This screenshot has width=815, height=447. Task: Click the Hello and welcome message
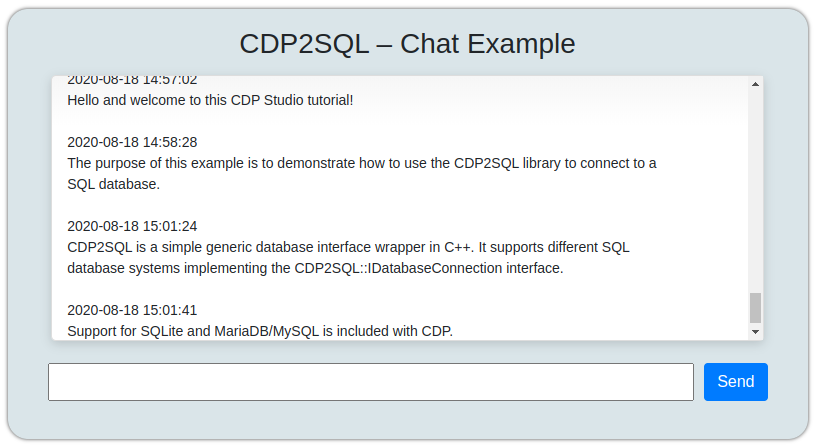[x=210, y=100]
